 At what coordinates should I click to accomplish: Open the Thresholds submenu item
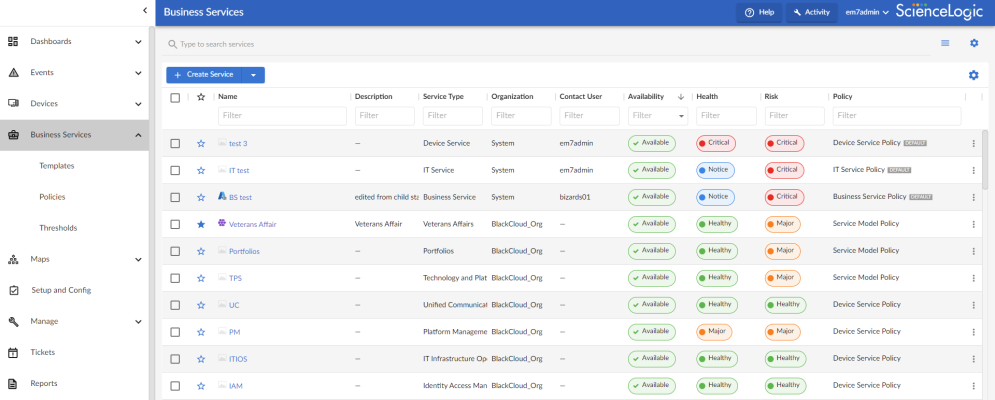click(58, 228)
